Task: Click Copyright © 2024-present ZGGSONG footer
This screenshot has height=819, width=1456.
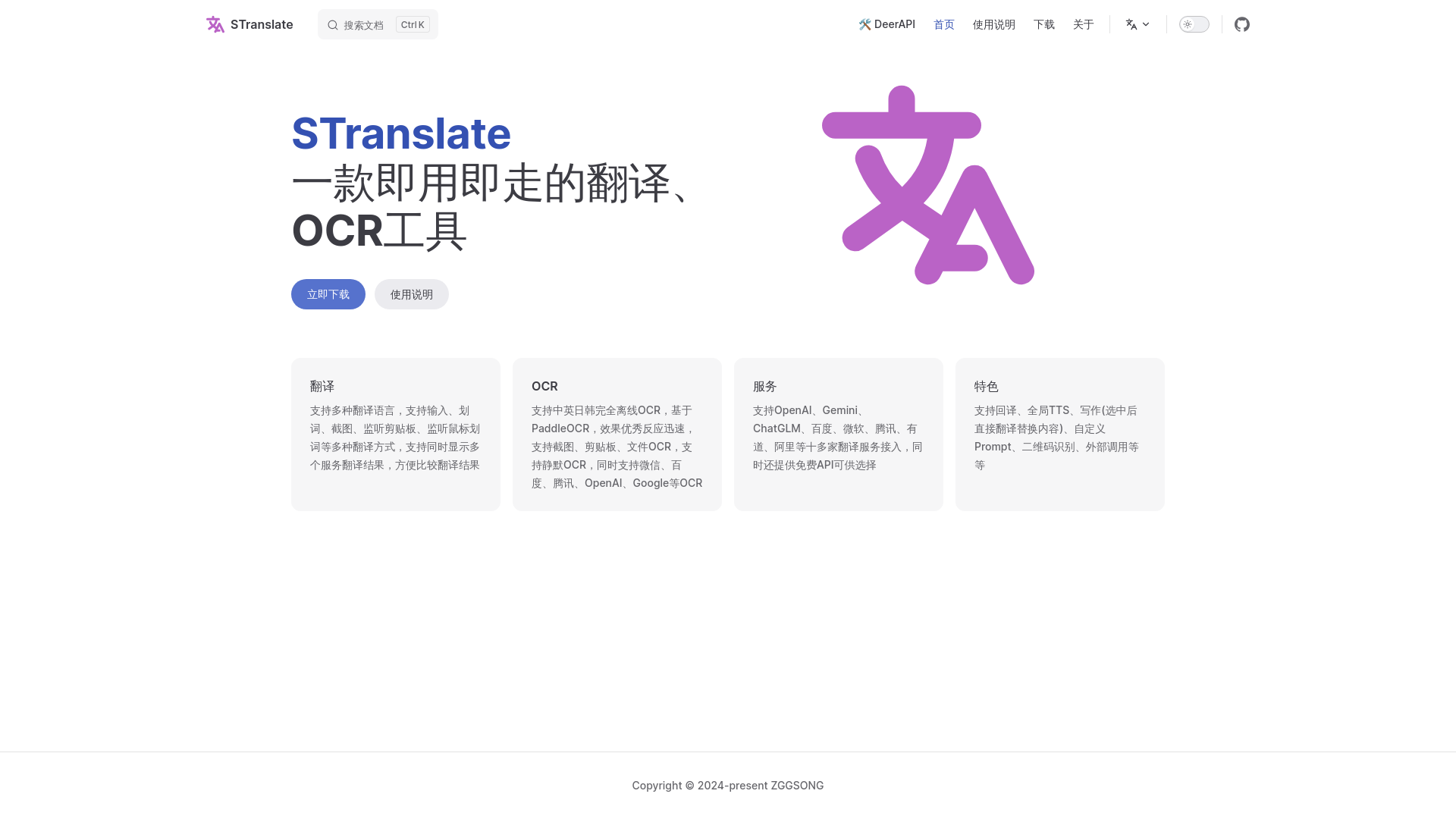Action: (x=728, y=786)
